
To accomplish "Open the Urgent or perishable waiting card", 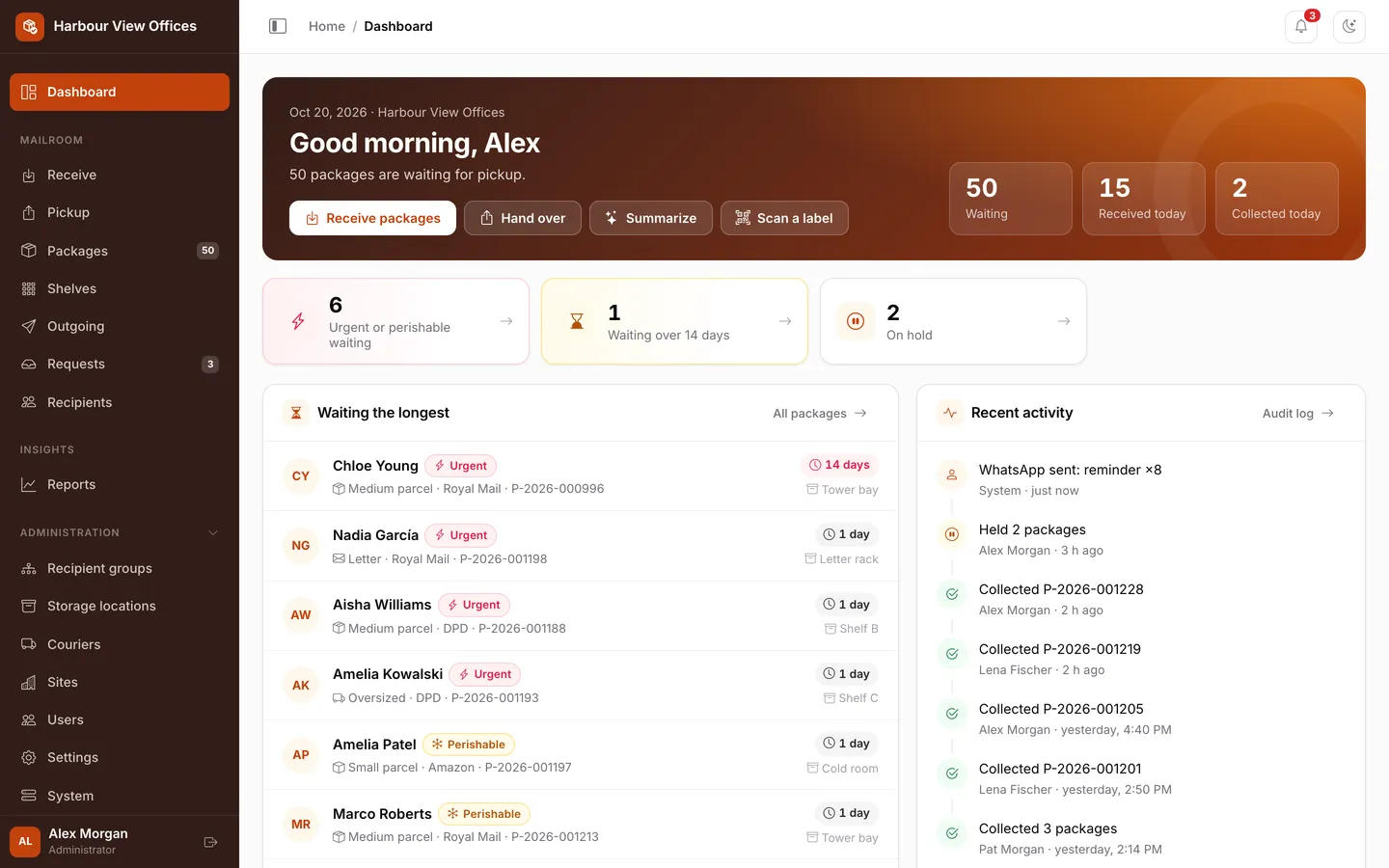I will pyautogui.click(x=395, y=321).
